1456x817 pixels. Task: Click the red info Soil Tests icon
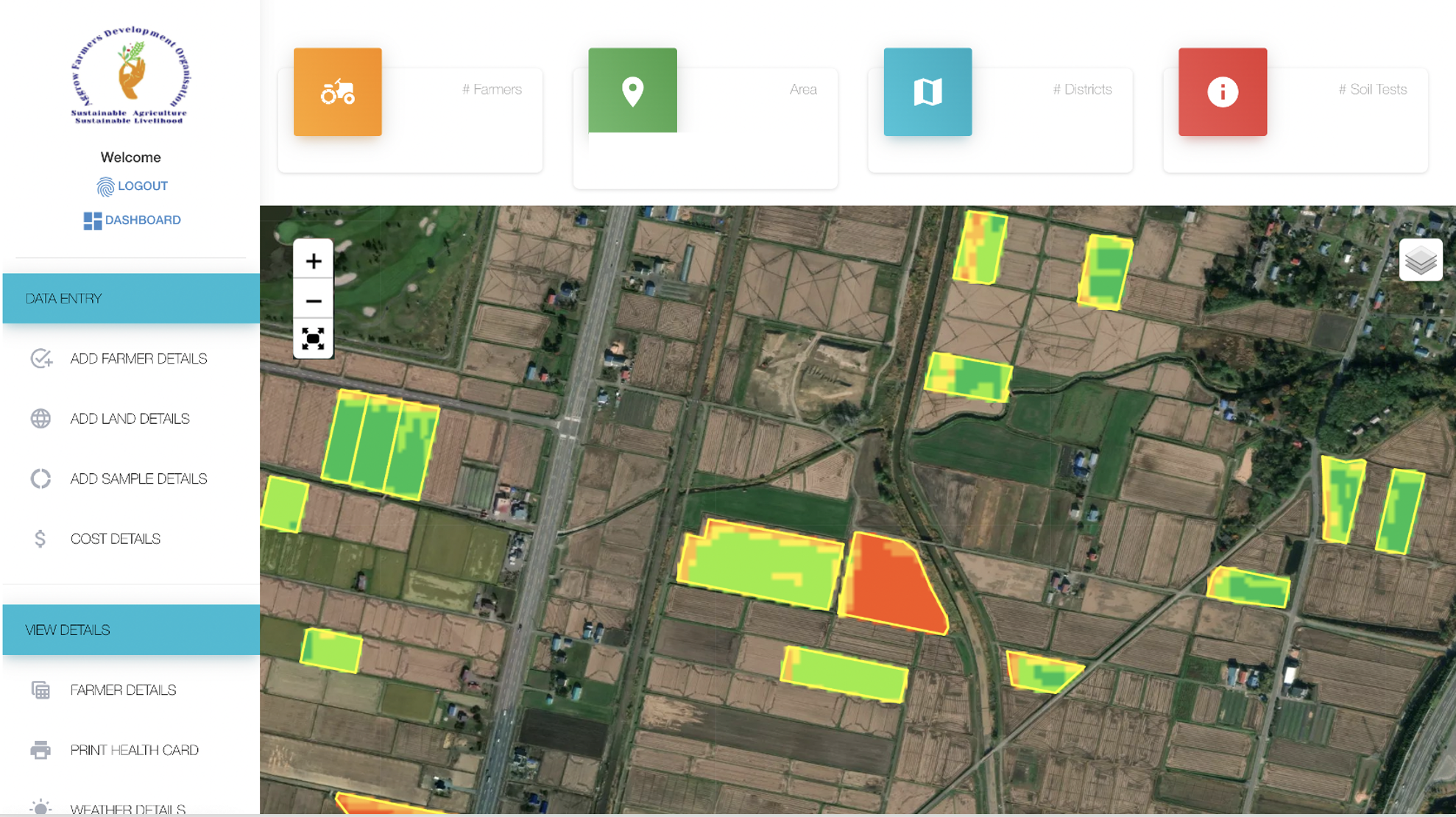[x=1222, y=92]
